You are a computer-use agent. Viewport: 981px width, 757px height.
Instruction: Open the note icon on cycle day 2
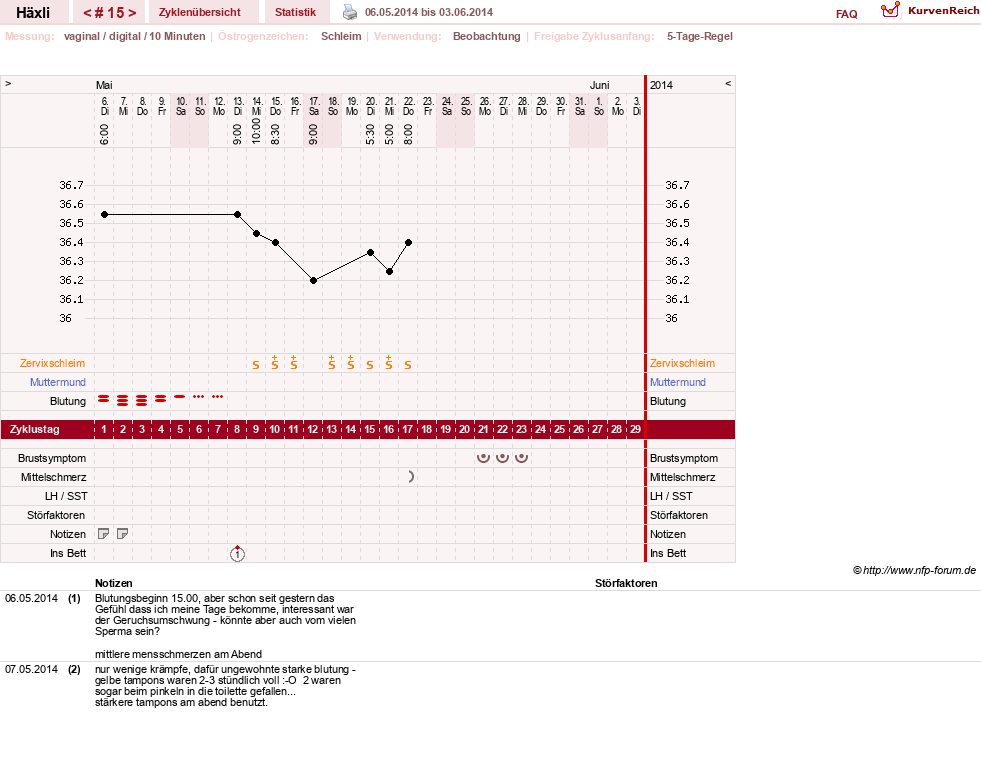[123, 534]
